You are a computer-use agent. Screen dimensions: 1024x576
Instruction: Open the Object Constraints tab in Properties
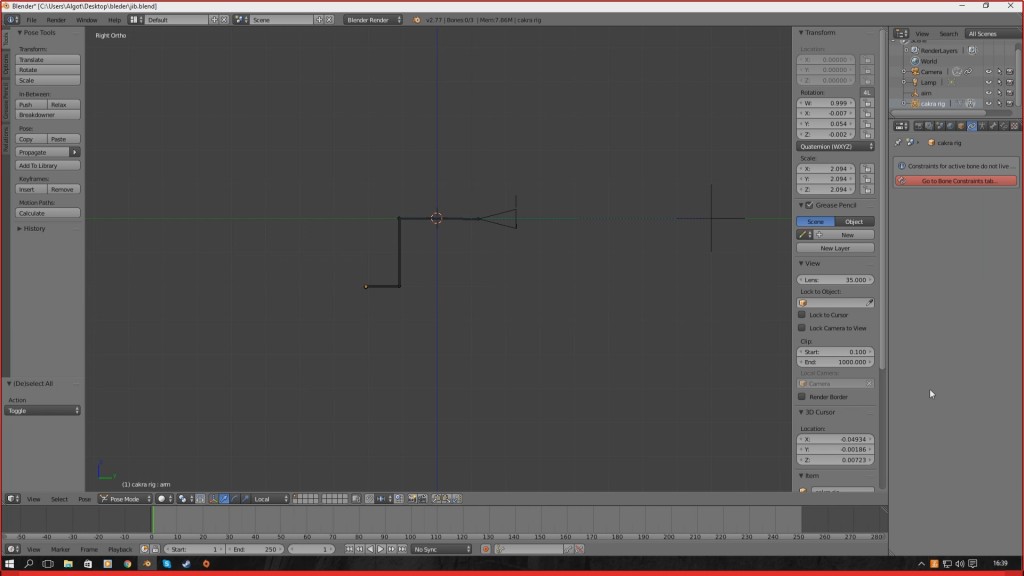click(x=972, y=126)
